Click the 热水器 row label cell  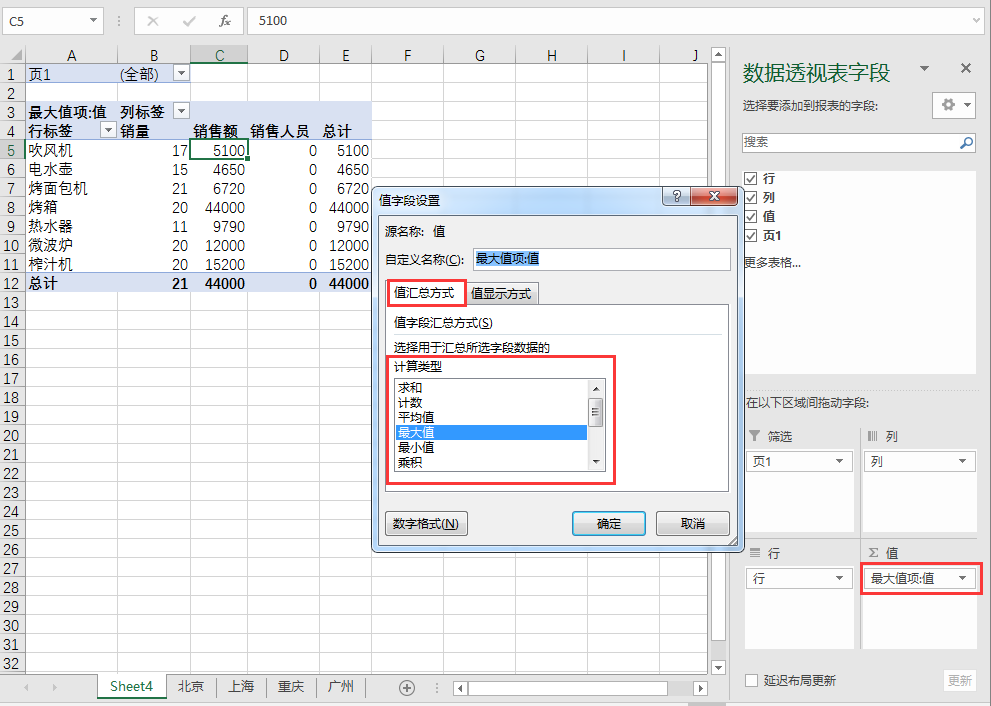point(71,226)
